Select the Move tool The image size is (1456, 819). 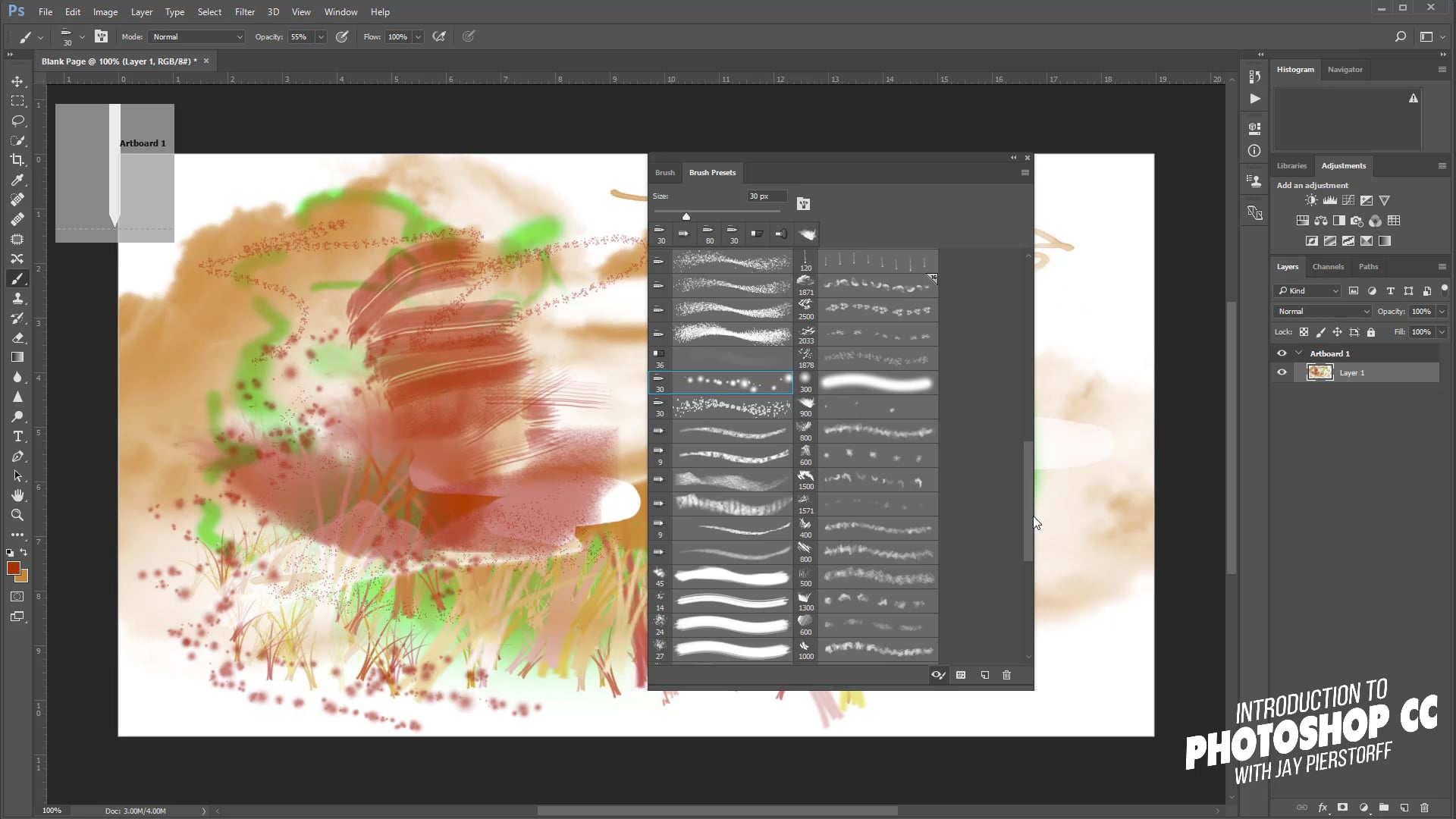17,81
